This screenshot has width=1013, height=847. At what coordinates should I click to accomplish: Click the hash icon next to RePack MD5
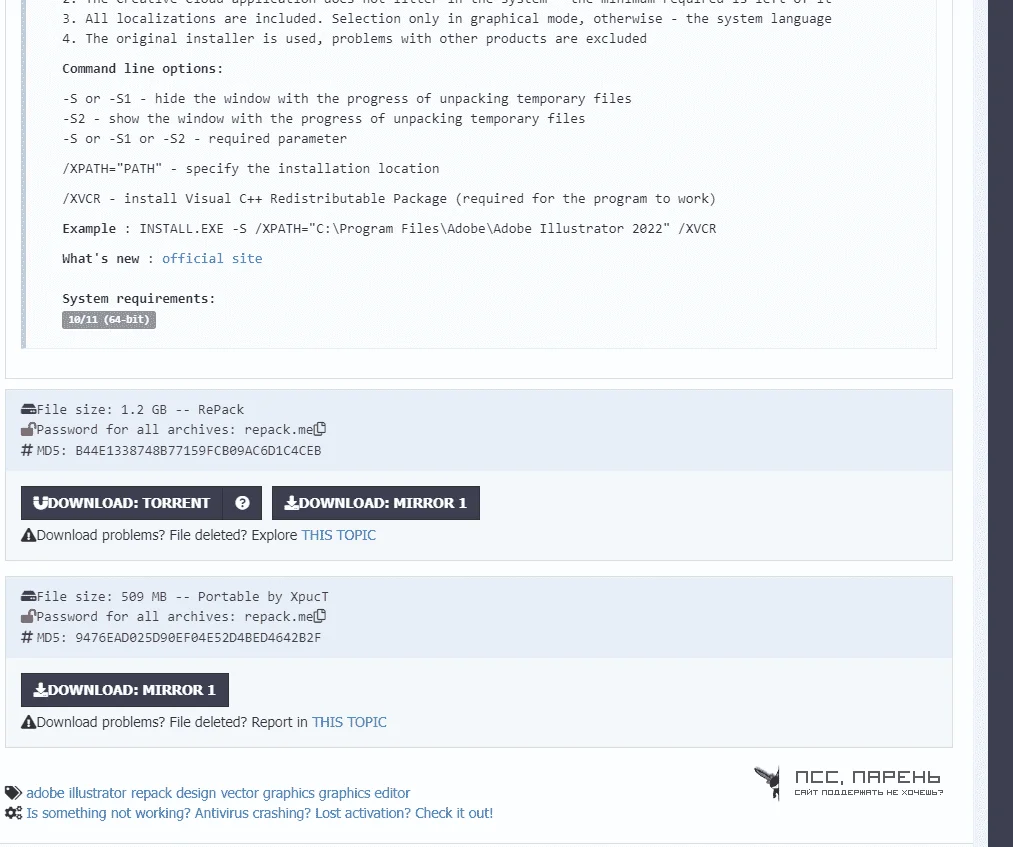point(27,450)
